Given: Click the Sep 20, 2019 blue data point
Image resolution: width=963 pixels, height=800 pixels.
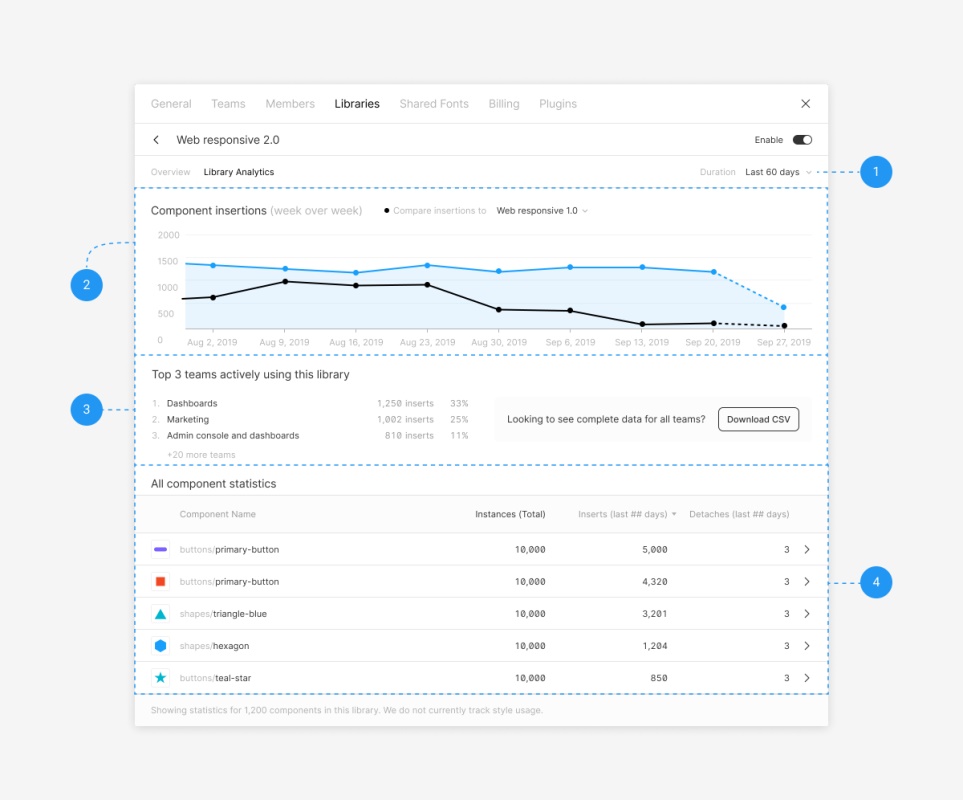Looking at the screenshot, I should pyautogui.click(x=713, y=271).
